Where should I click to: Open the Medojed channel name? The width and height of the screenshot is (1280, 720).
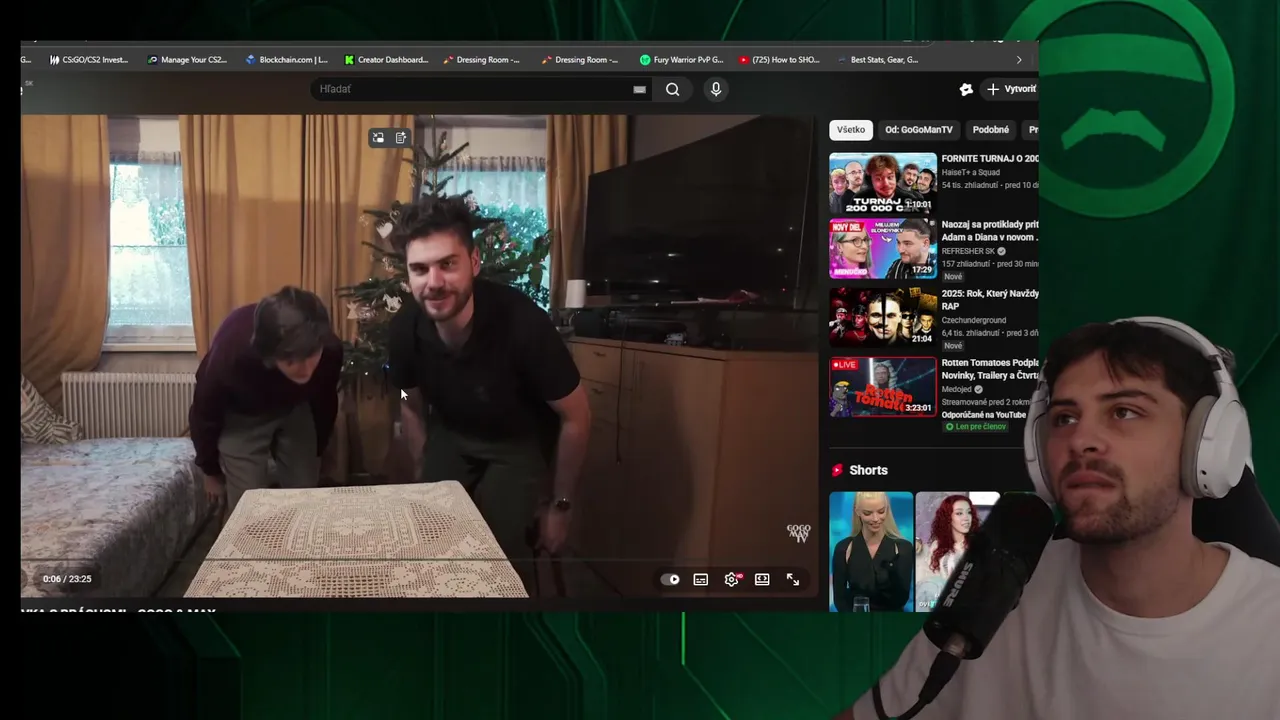coord(958,389)
